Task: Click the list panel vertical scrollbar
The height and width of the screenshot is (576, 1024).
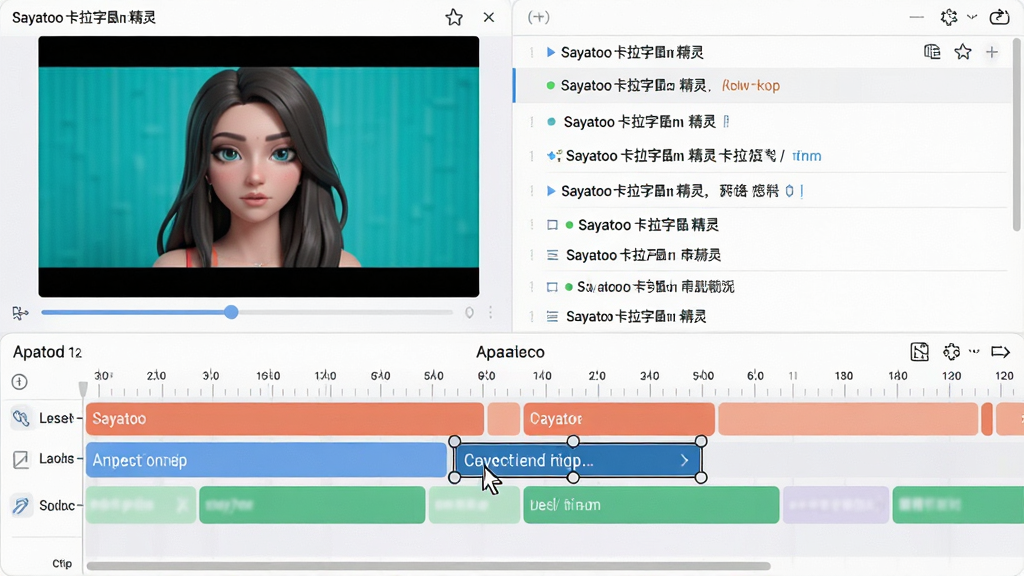Action: point(1016,134)
